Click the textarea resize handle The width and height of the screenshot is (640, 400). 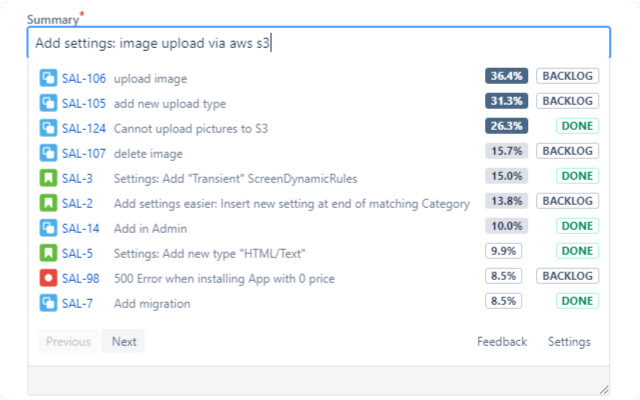coord(603,388)
